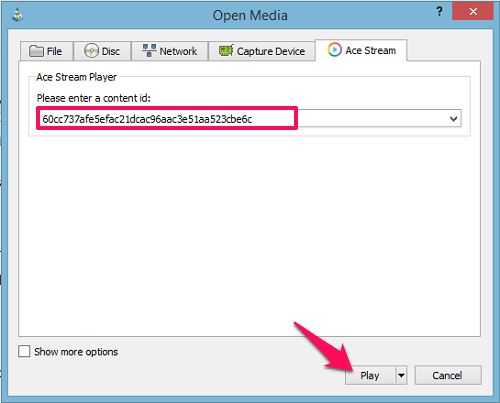Viewport: 500px width, 403px height.
Task: Switch to the Disc tab
Action: (102, 51)
